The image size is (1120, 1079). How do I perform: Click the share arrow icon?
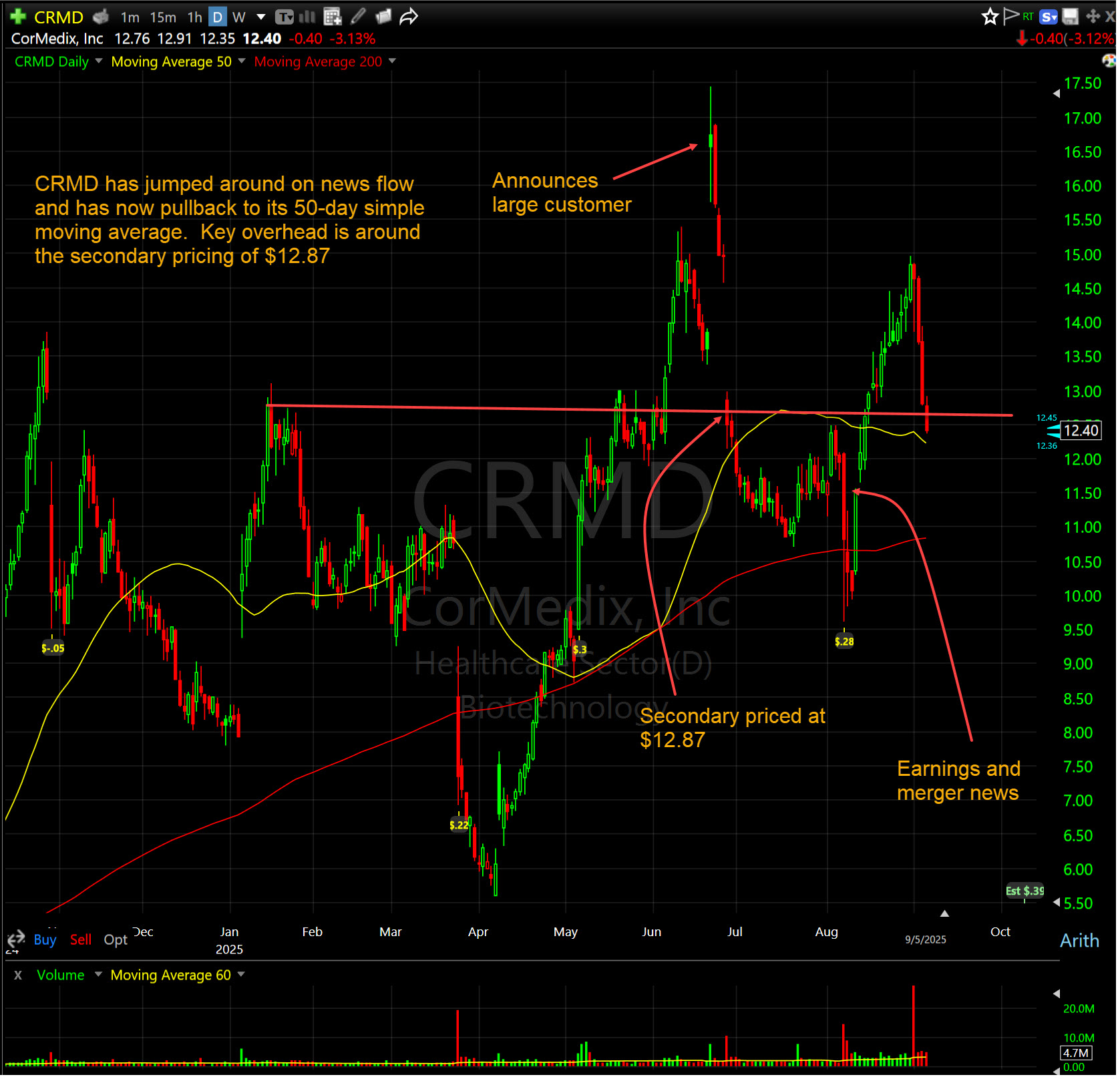coord(409,17)
